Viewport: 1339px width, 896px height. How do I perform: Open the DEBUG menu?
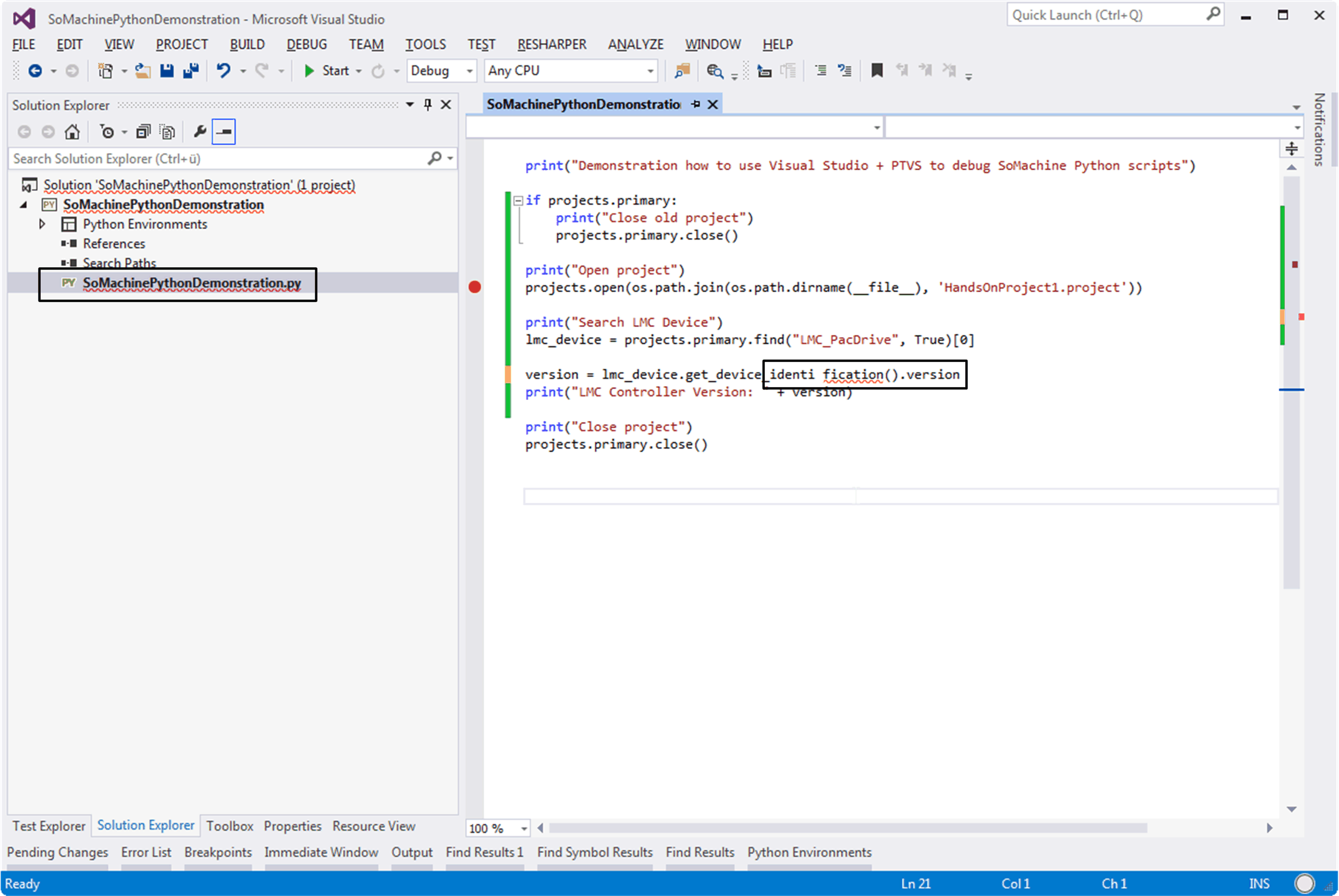(x=306, y=44)
